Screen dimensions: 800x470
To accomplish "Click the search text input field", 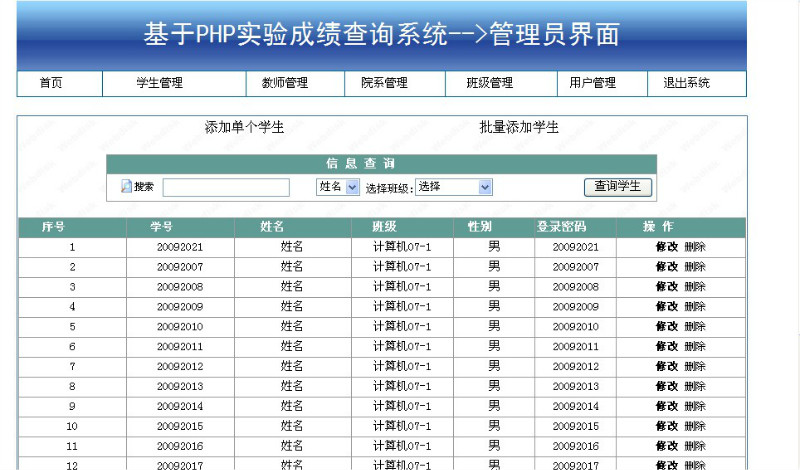I will click(x=226, y=187).
